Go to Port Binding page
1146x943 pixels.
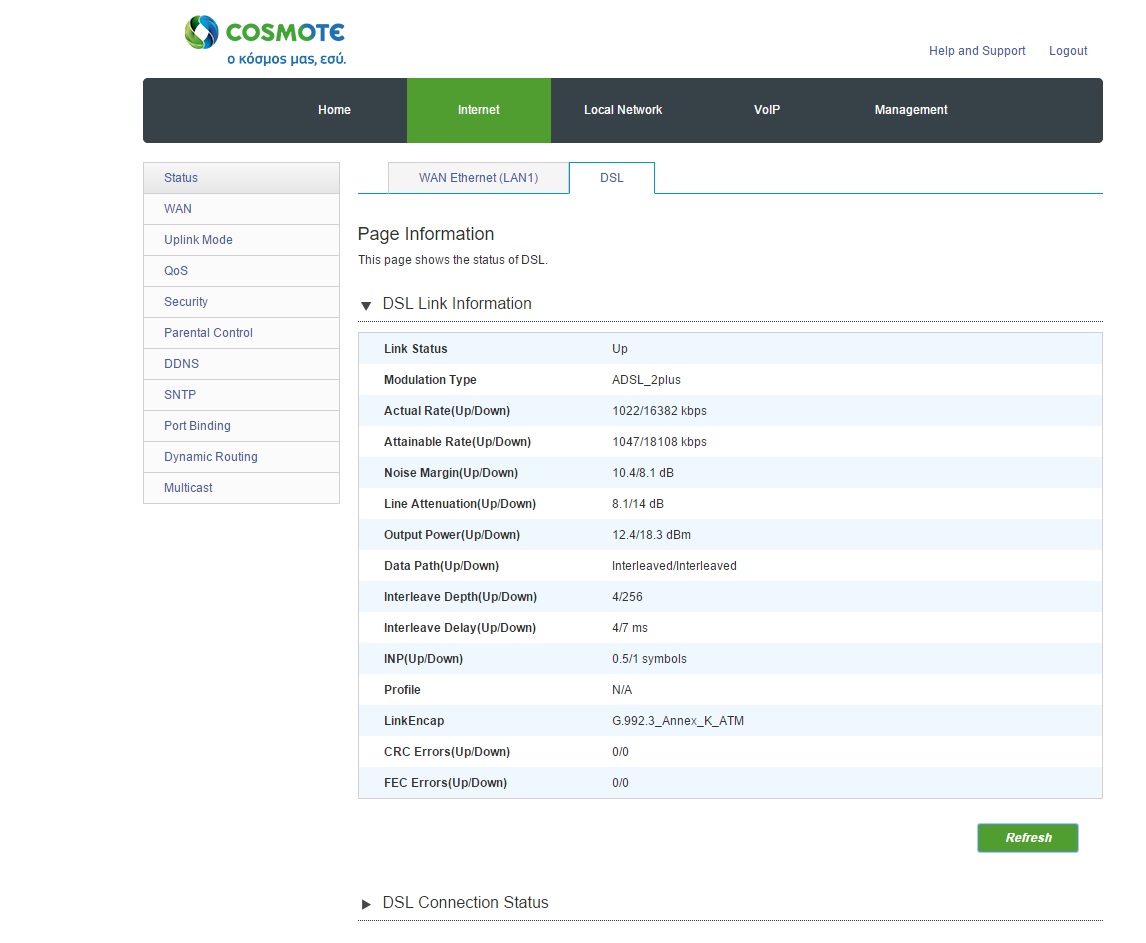tap(241, 425)
